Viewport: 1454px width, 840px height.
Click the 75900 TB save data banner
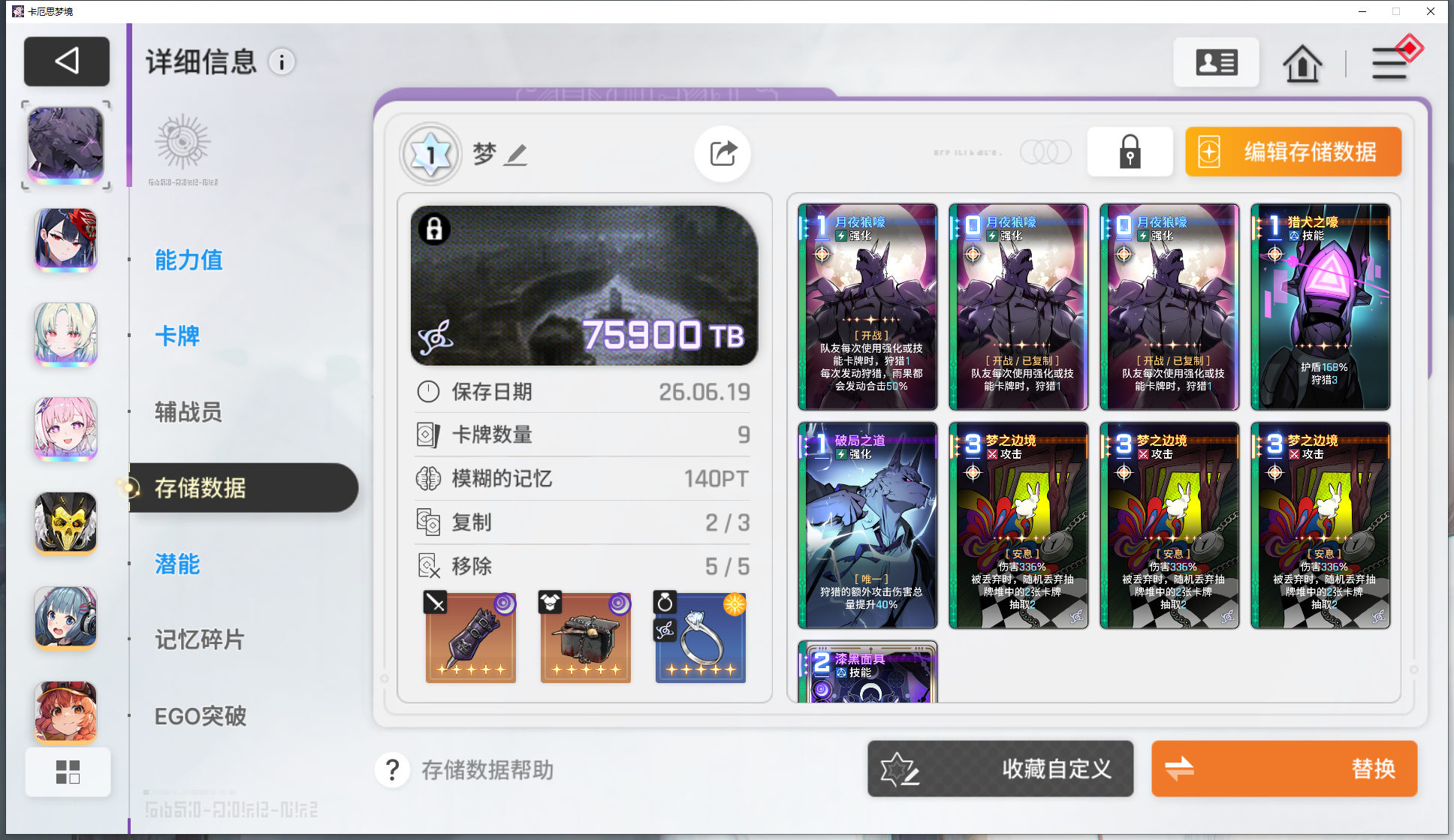(584, 286)
